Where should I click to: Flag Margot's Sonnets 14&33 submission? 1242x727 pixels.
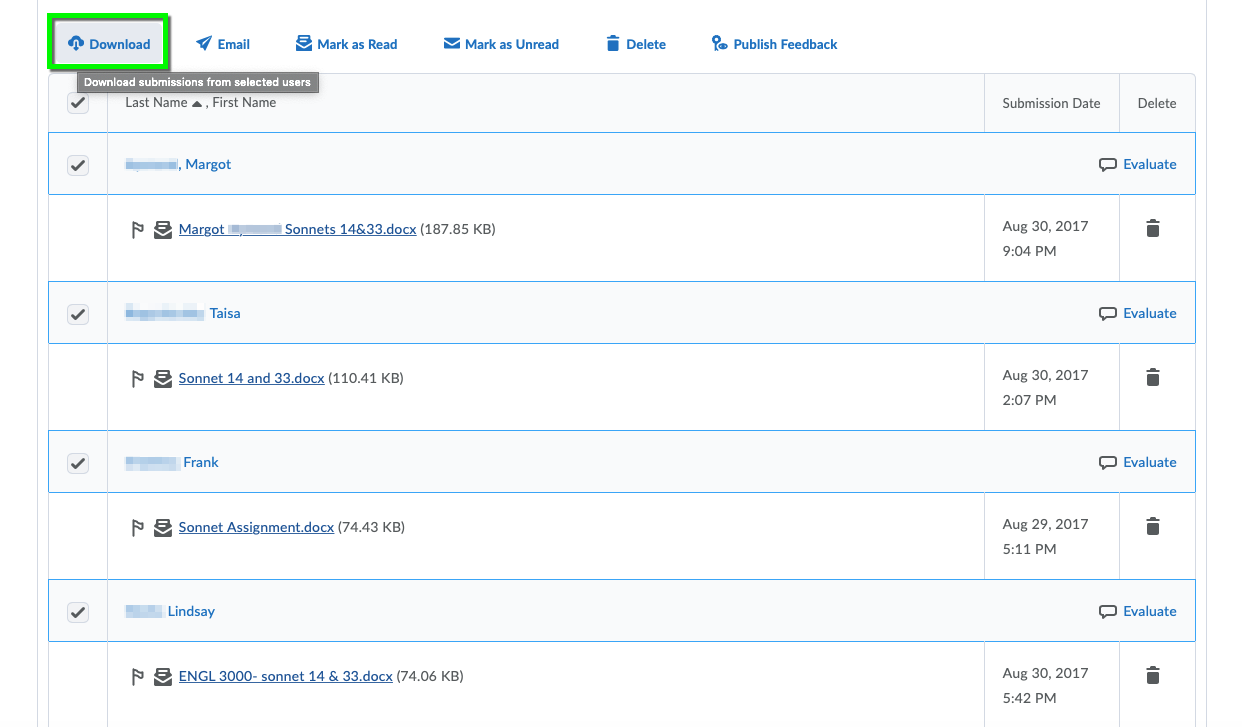(x=139, y=229)
